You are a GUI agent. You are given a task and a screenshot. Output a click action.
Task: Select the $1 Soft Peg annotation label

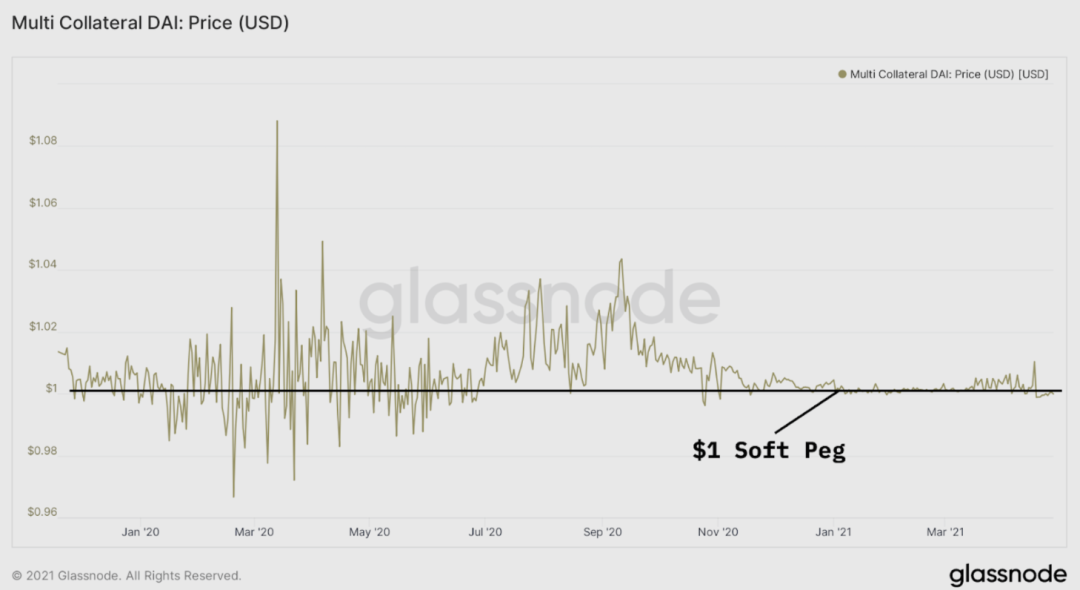point(769,450)
